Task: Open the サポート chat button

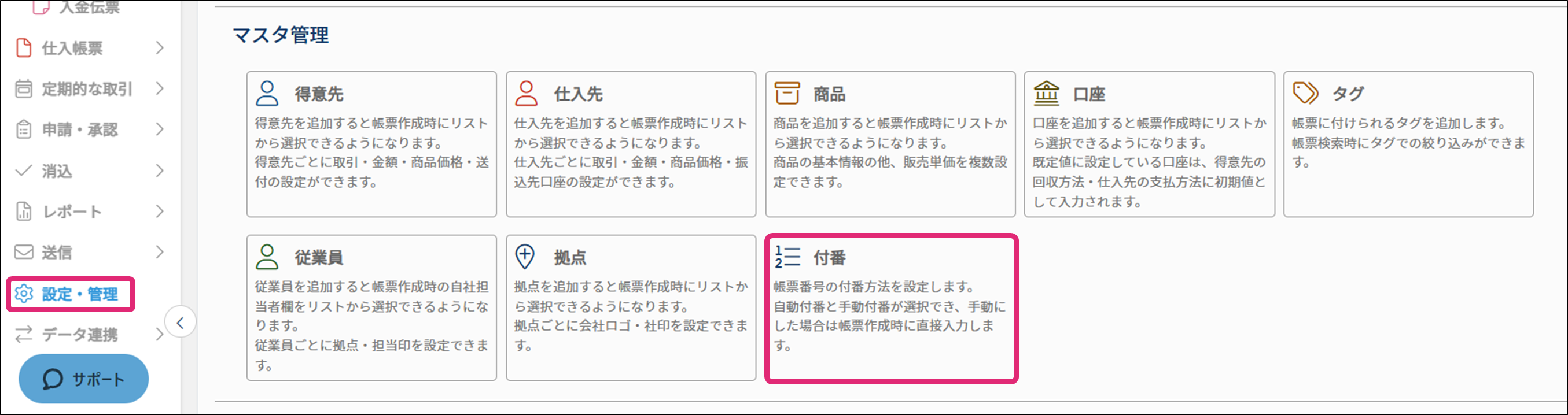Action: (x=83, y=379)
